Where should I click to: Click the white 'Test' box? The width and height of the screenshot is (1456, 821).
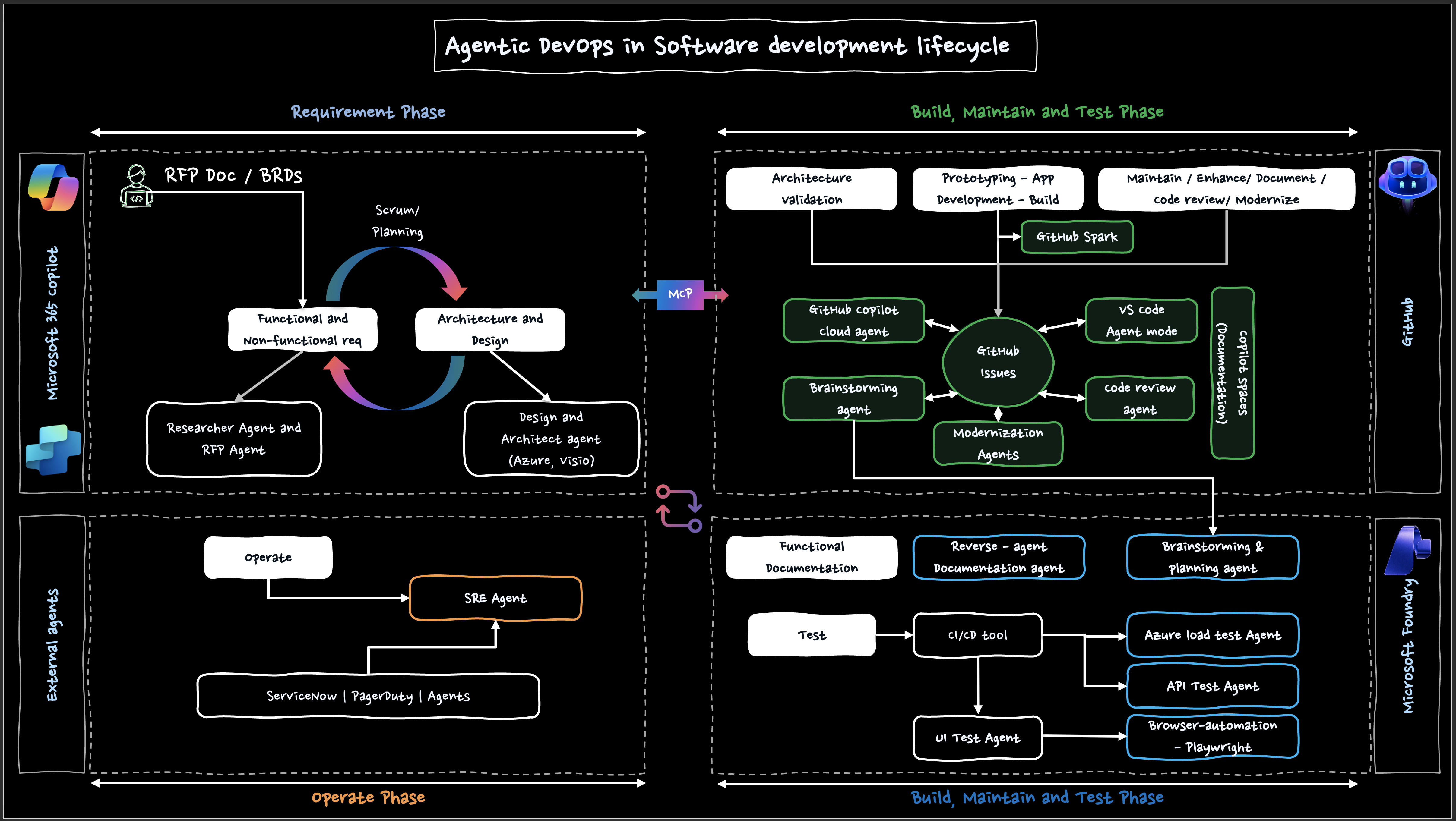pyautogui.click(x=812, y=635)
